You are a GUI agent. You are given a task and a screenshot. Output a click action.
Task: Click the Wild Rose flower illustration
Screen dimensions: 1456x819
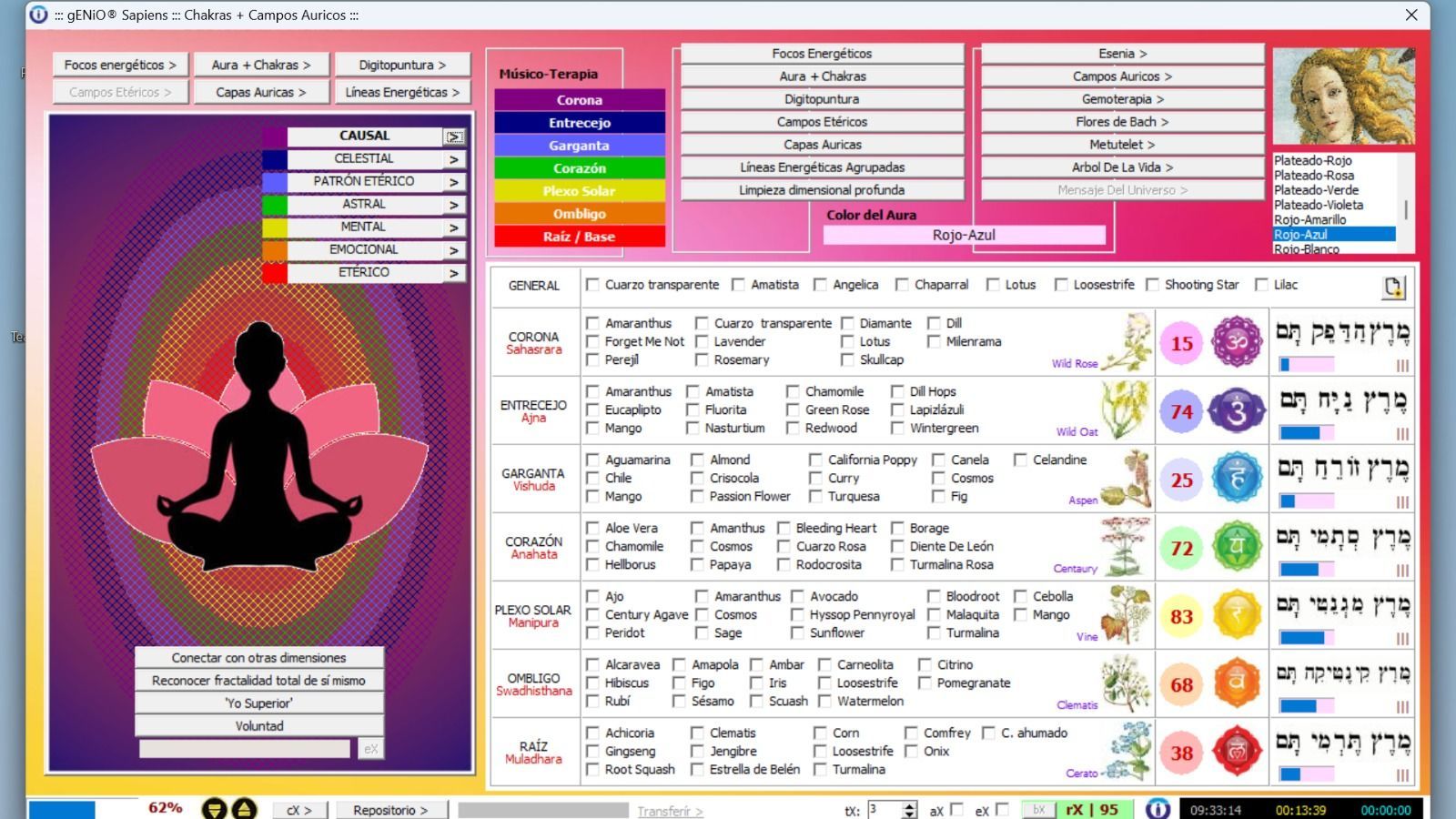click(x=1127, y=341)
